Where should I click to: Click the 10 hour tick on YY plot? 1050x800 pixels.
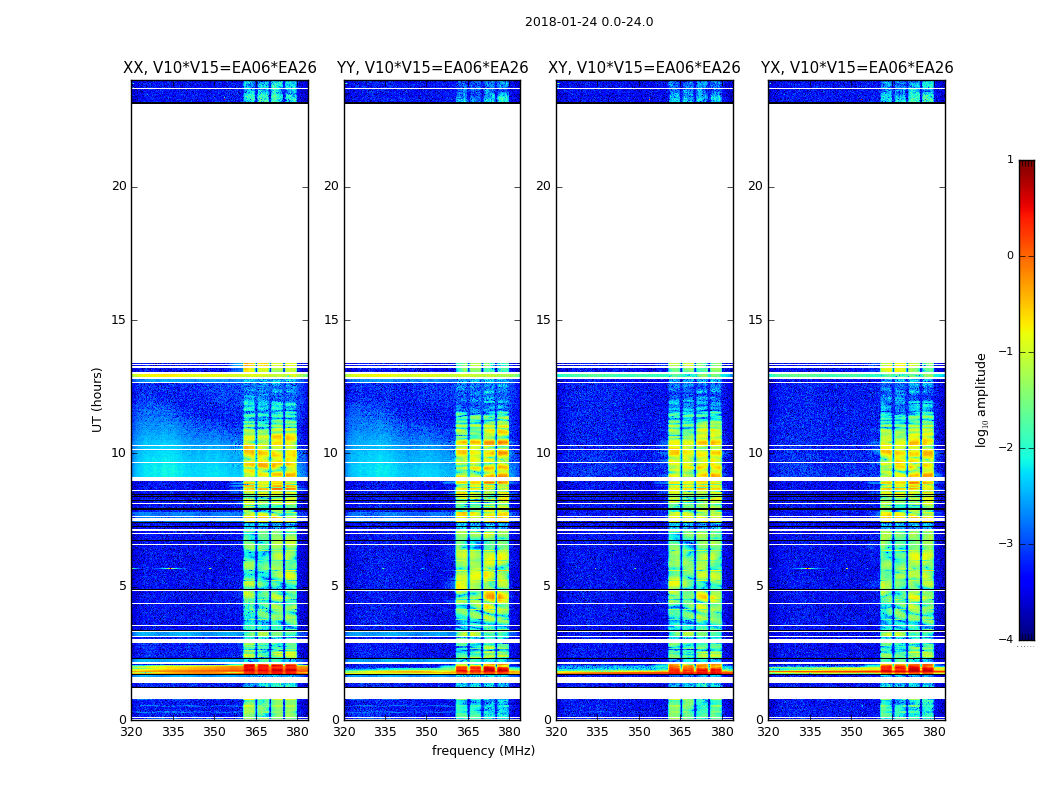point(331,453)
